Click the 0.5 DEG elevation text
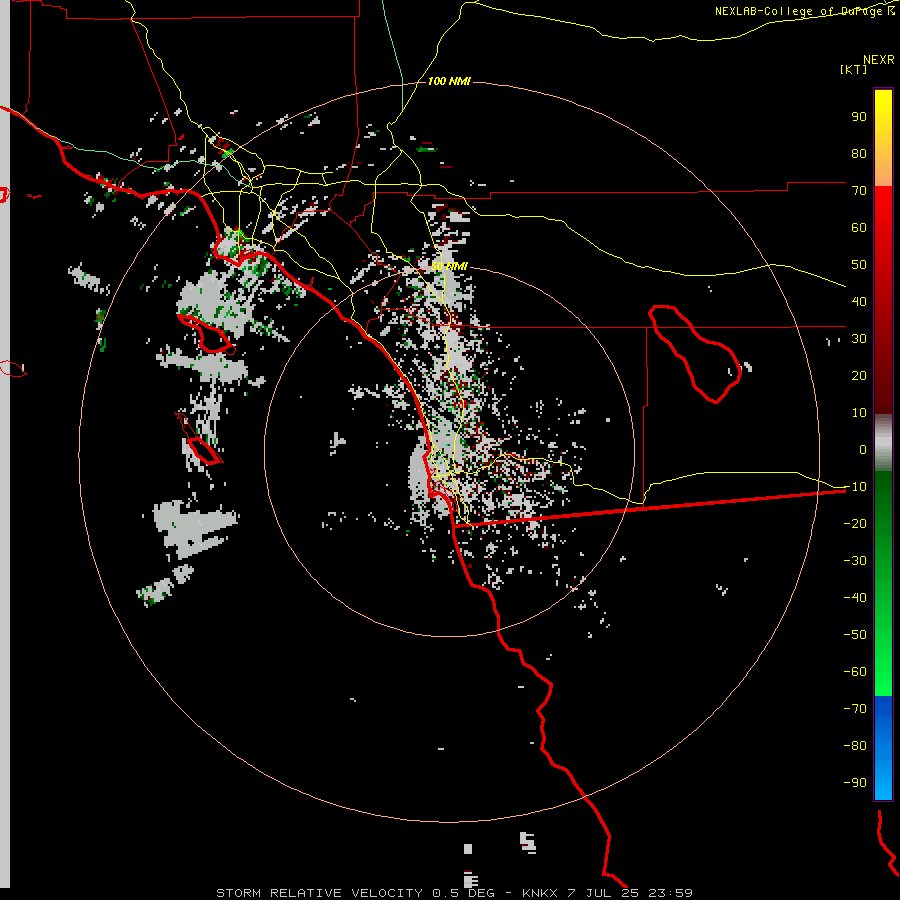Screen dimensions: 900x900 pos(463,893)
